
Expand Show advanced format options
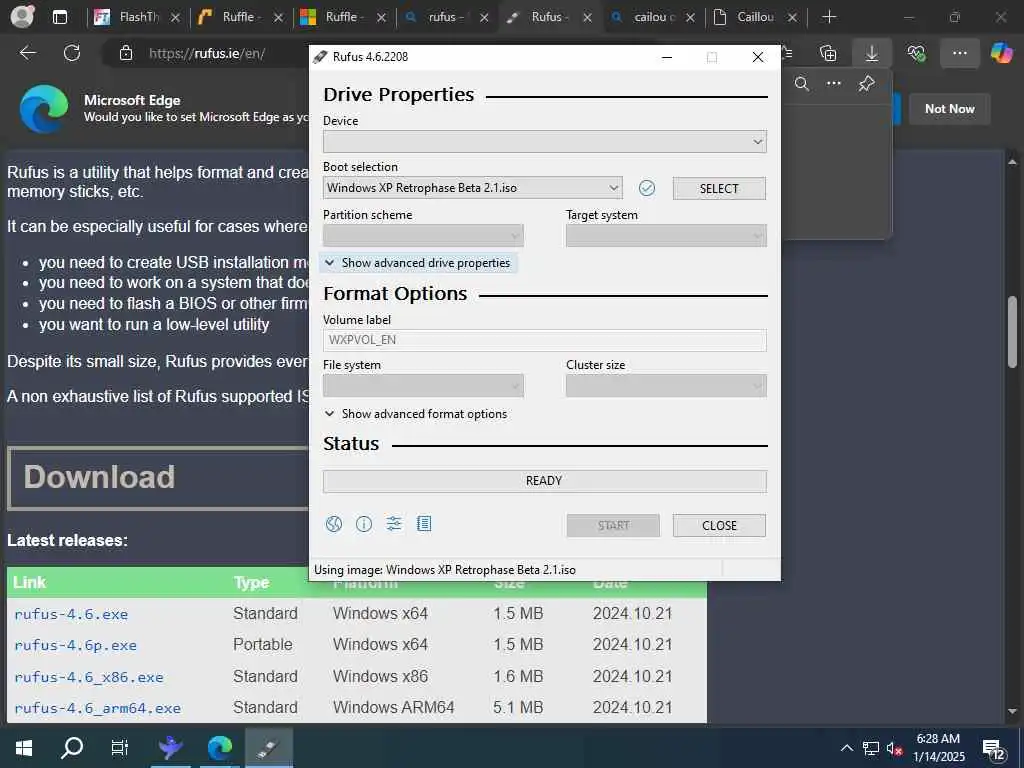pyautogui.click(x=416, y=414)
